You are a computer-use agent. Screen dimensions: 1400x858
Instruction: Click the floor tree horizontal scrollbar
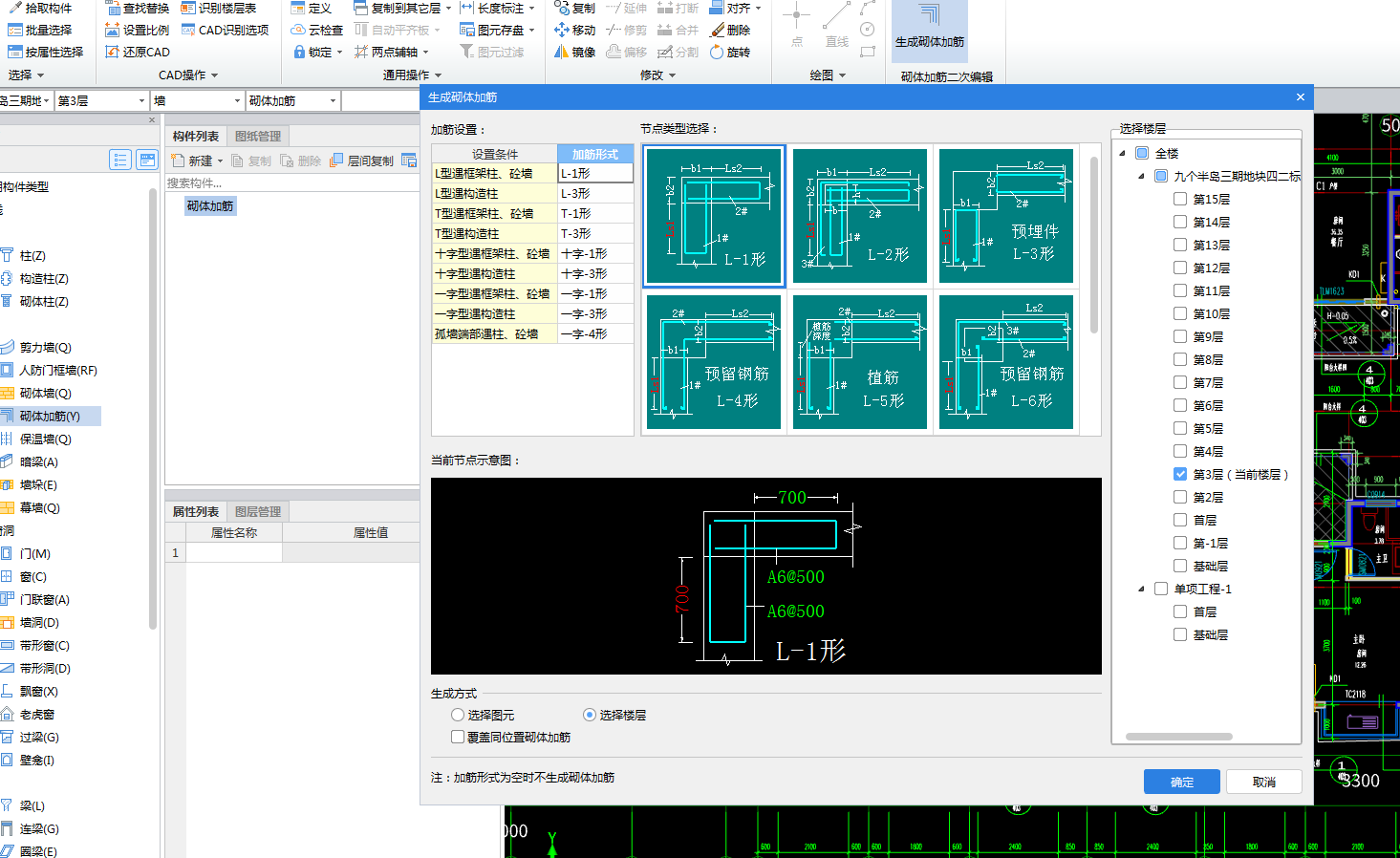(1178, 737)
